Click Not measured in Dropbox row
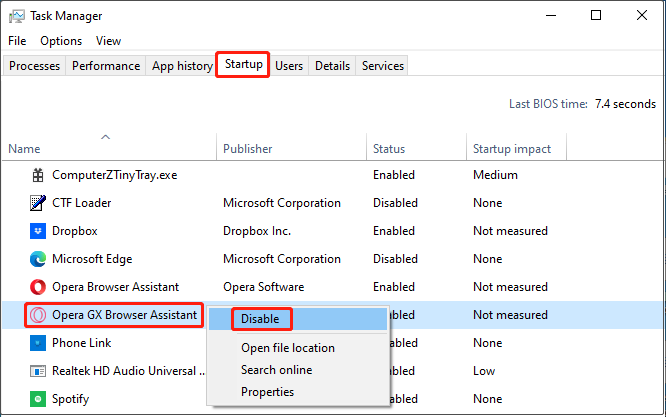 [511, 231]
